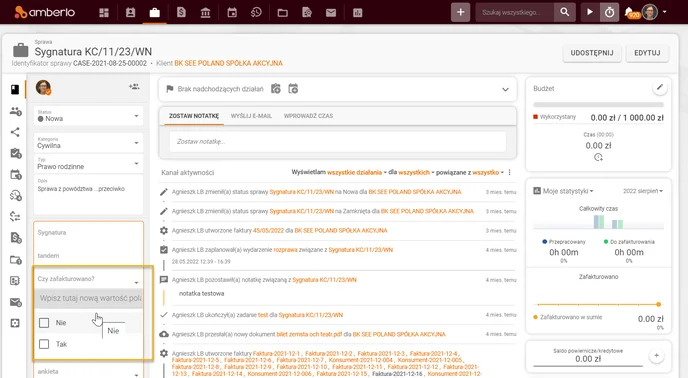The image size is (688, 378).
Task: Open the bank building icon in top navigation
Action: click(205, 13)
